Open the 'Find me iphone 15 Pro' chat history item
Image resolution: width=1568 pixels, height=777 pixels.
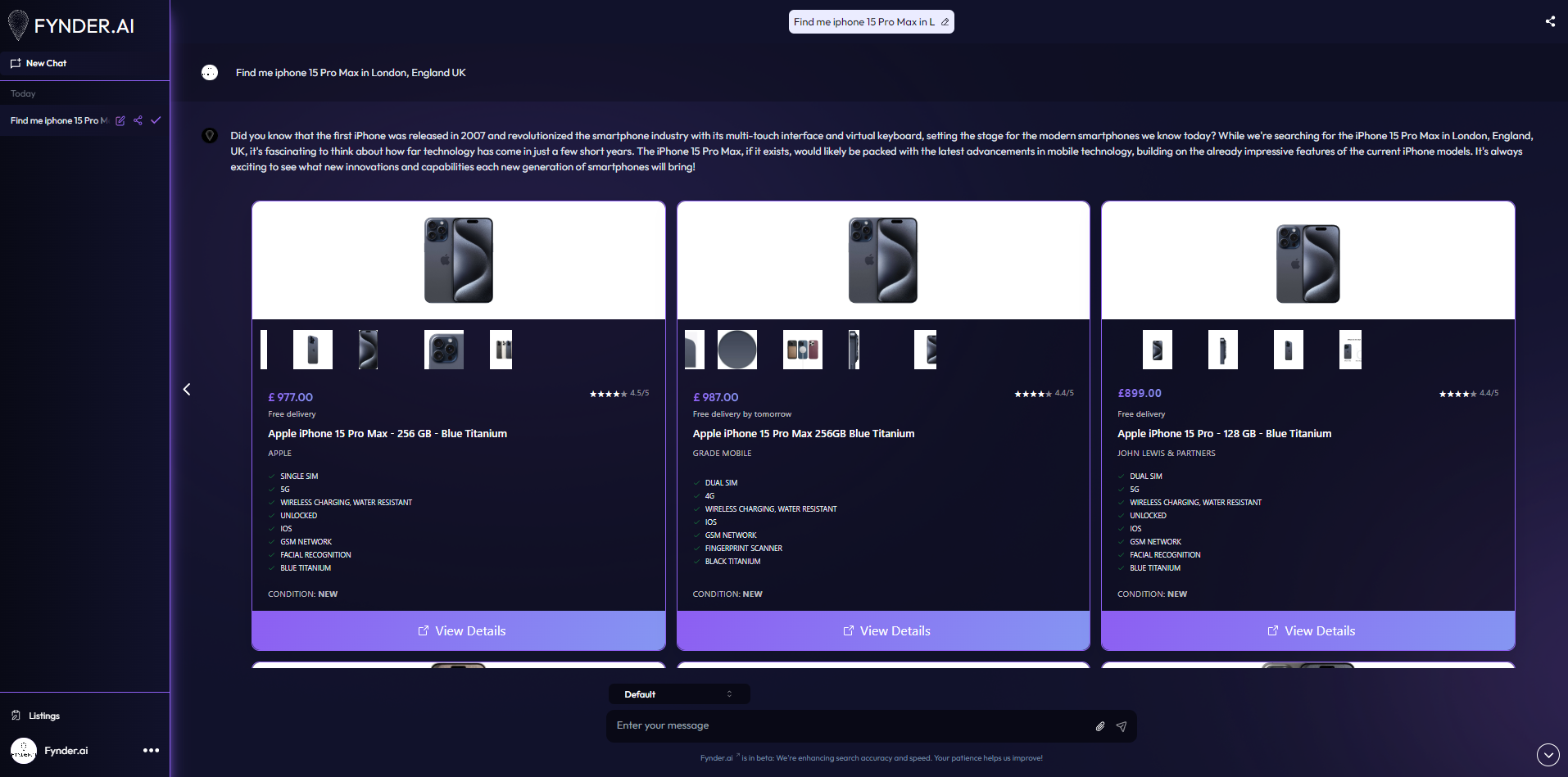click(x=59, y=120)
